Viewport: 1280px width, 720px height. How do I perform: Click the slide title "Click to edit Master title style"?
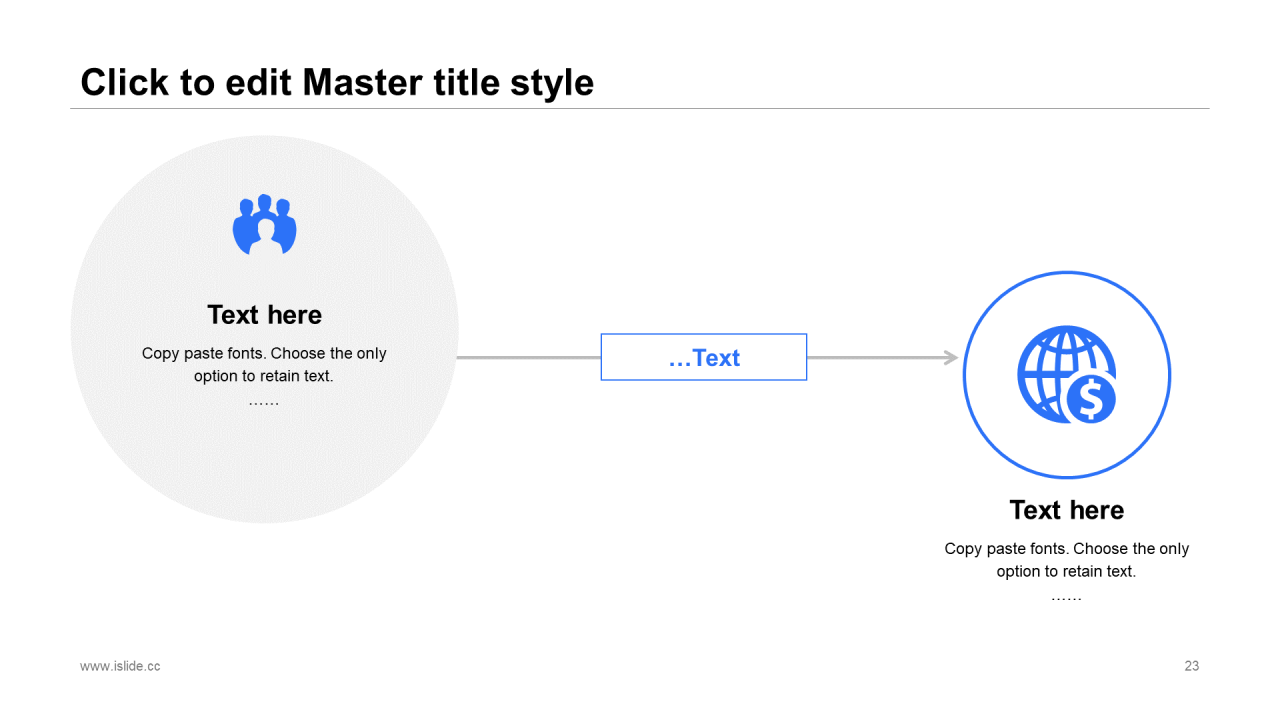pyautogui.click(x=337, y=82)
